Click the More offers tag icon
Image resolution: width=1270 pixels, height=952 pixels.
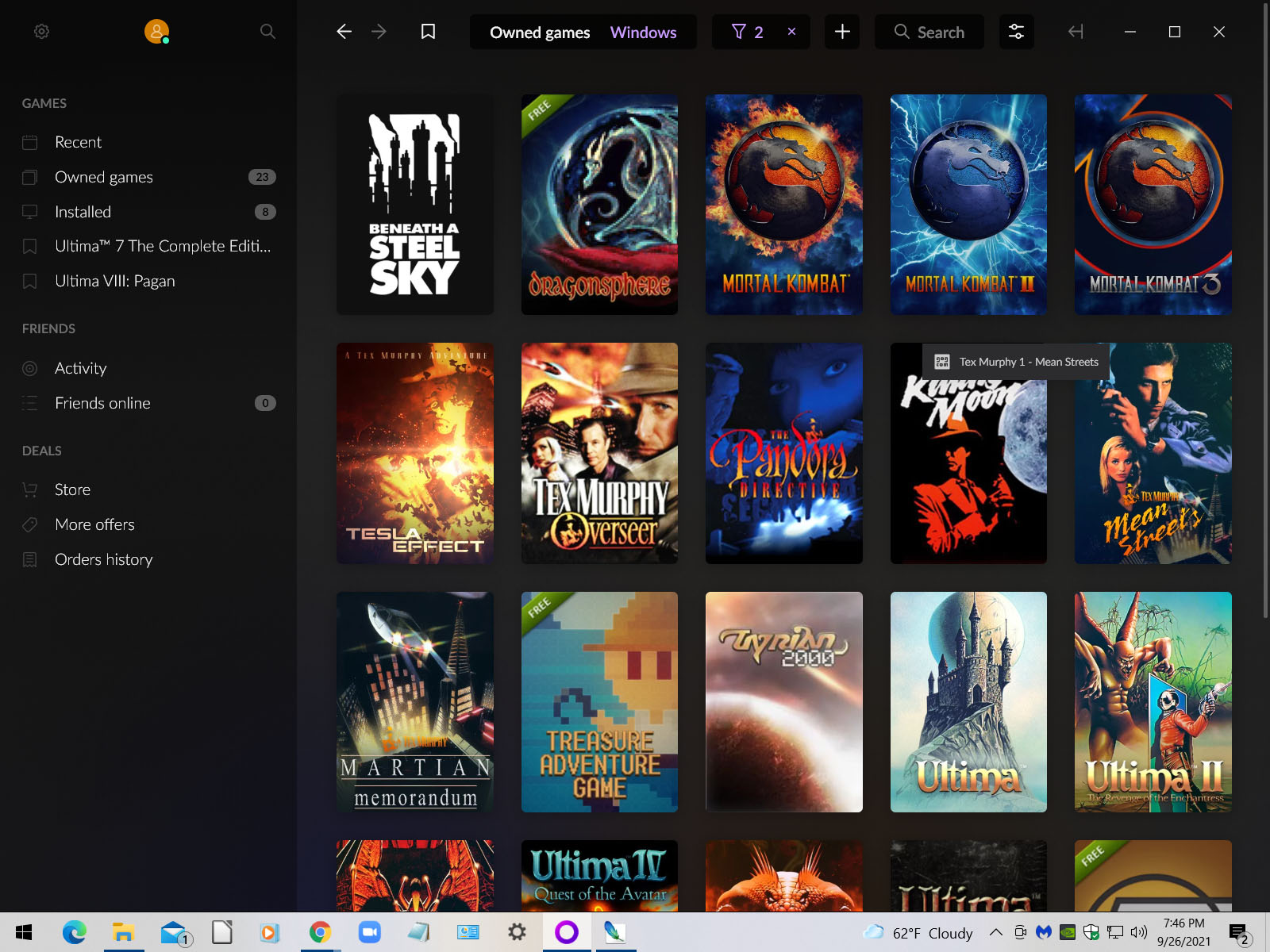pyautogui.click(x=30, y=524)
